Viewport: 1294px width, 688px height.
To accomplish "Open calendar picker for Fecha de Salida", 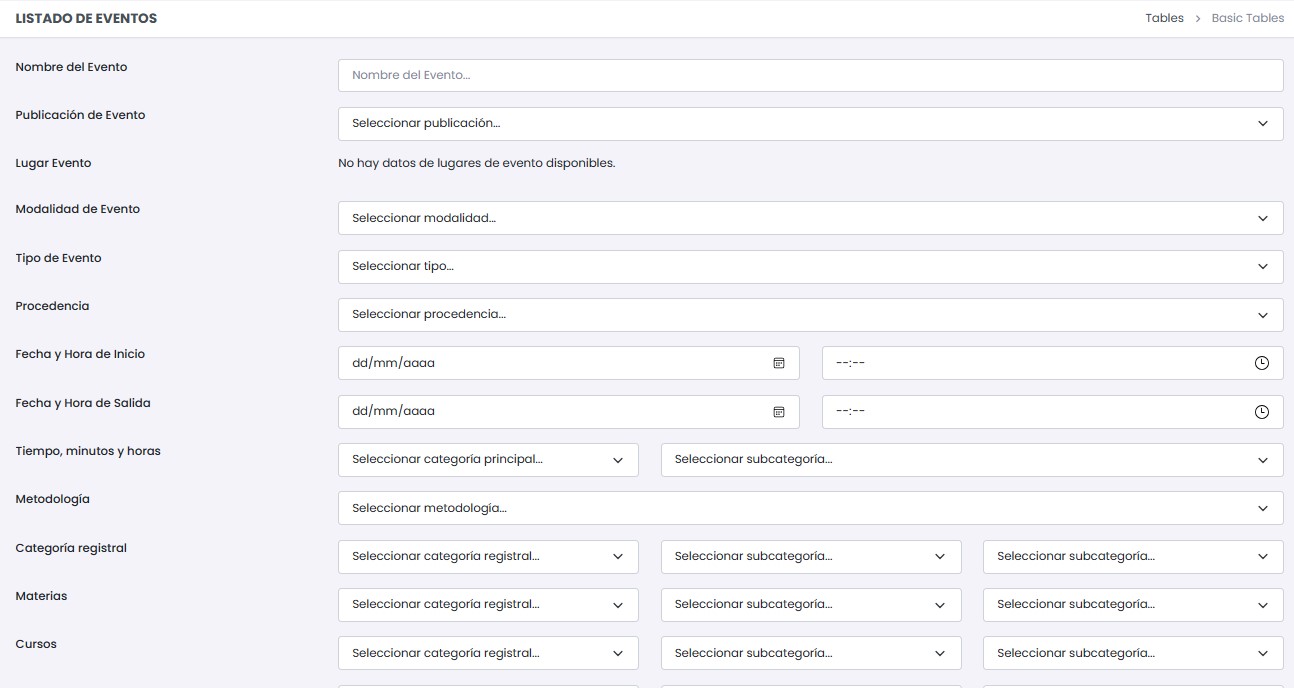I will [779, 411].
